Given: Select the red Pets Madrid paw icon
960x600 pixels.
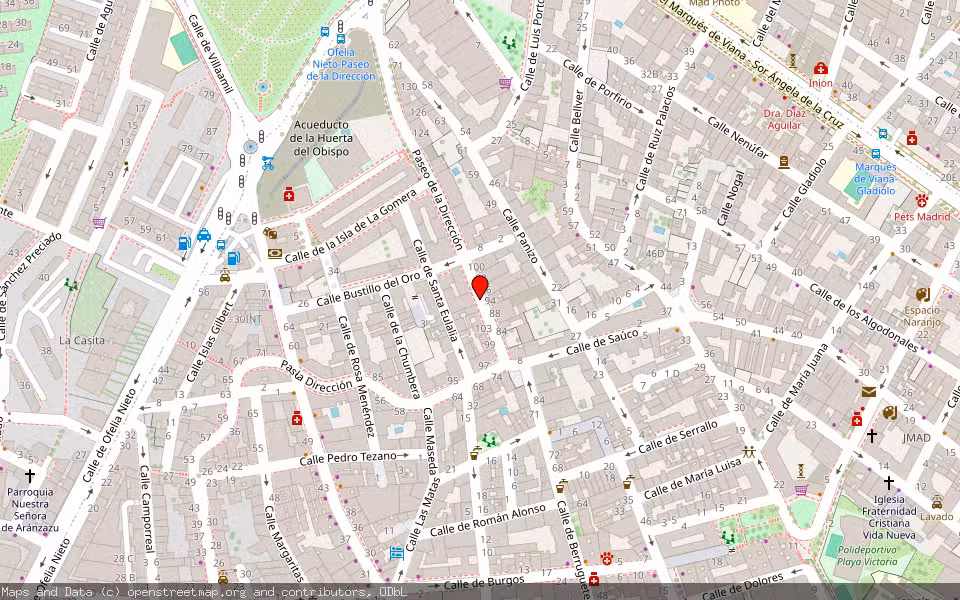Looking at the screenshot, I should (921, 201).
